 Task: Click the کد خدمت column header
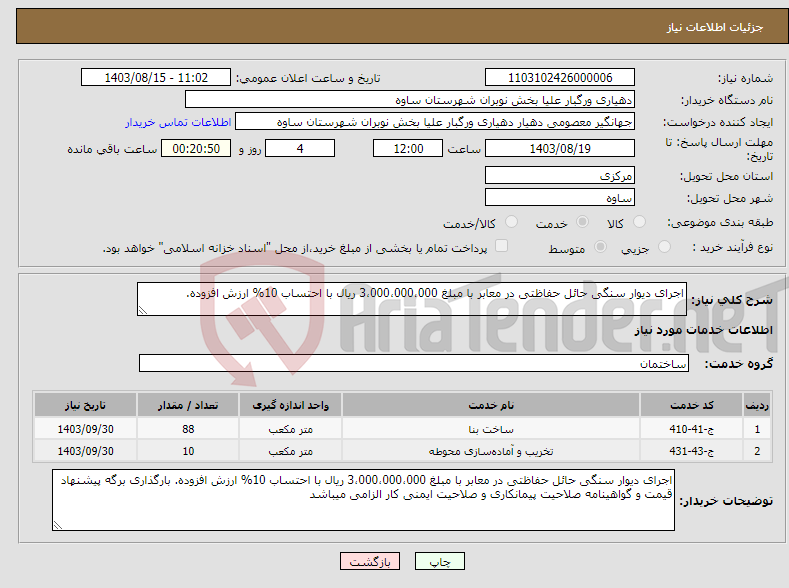pos(691,405)
